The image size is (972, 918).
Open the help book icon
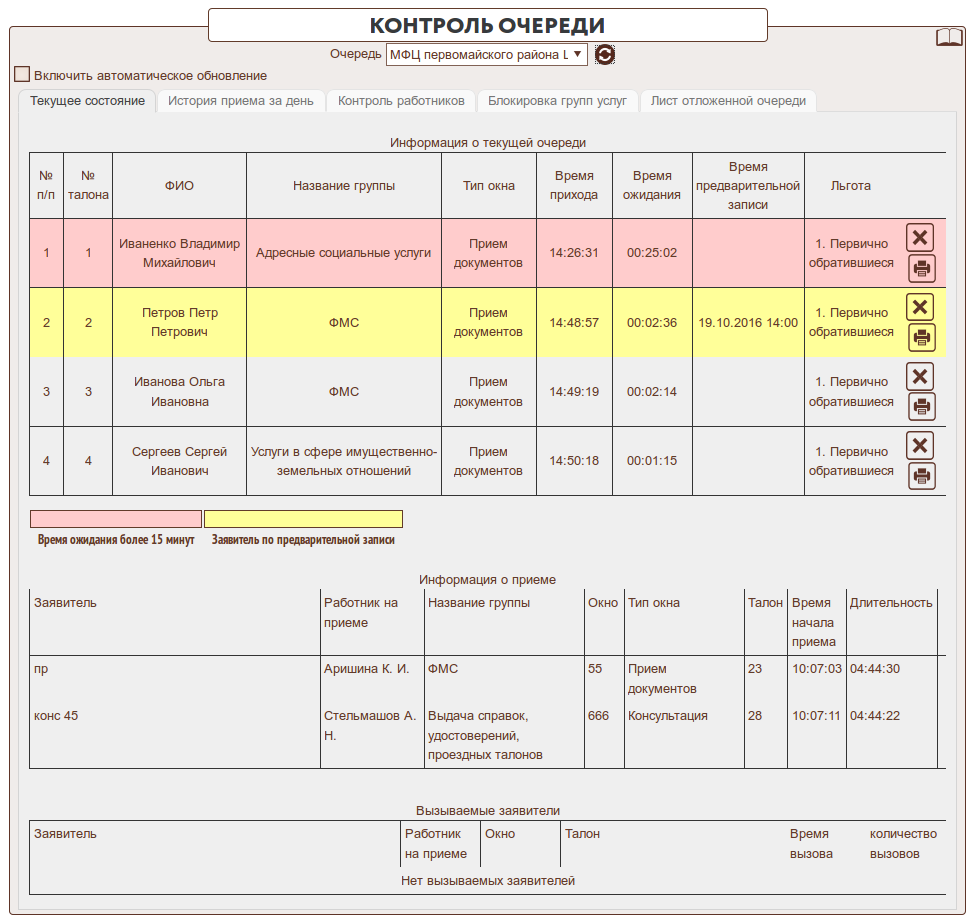(x=949, y=38)
